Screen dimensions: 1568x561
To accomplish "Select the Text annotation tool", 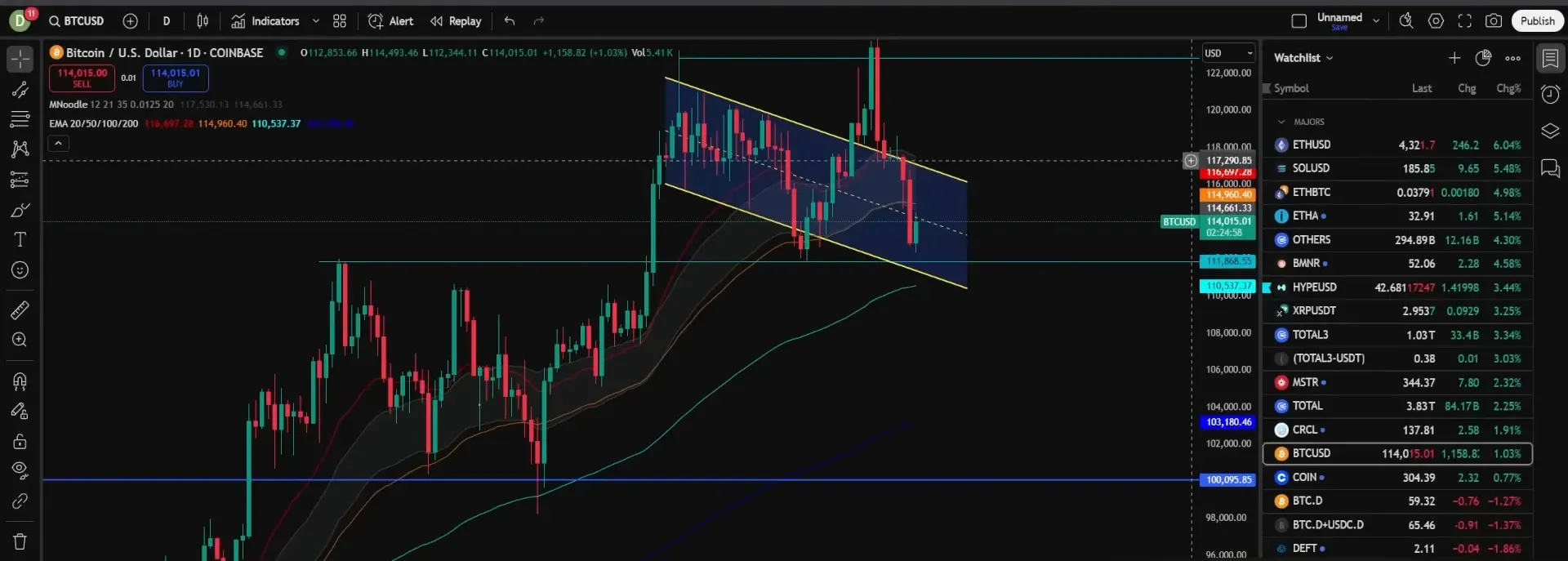I will coord(20,239).
